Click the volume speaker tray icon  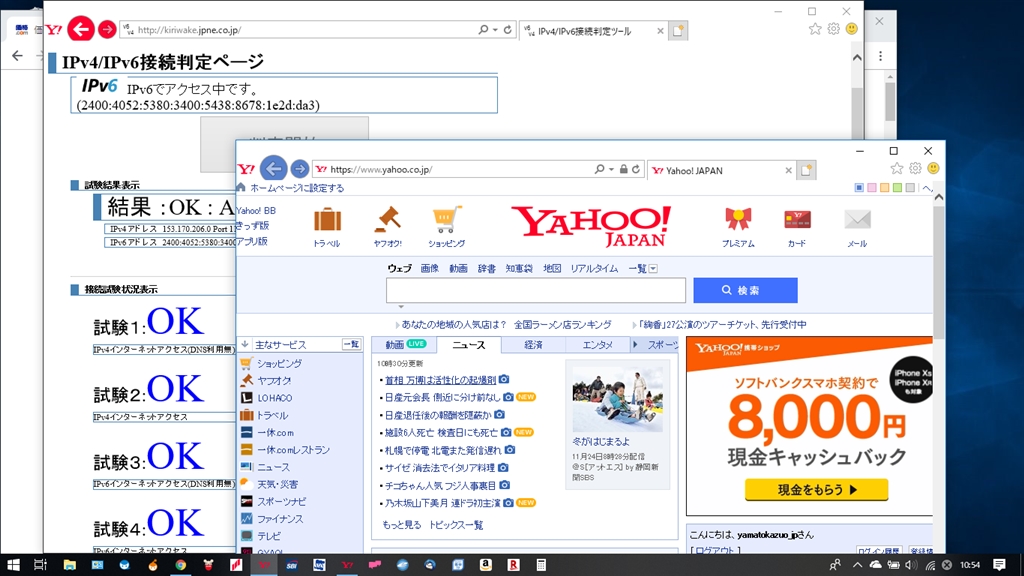(912, 565)
